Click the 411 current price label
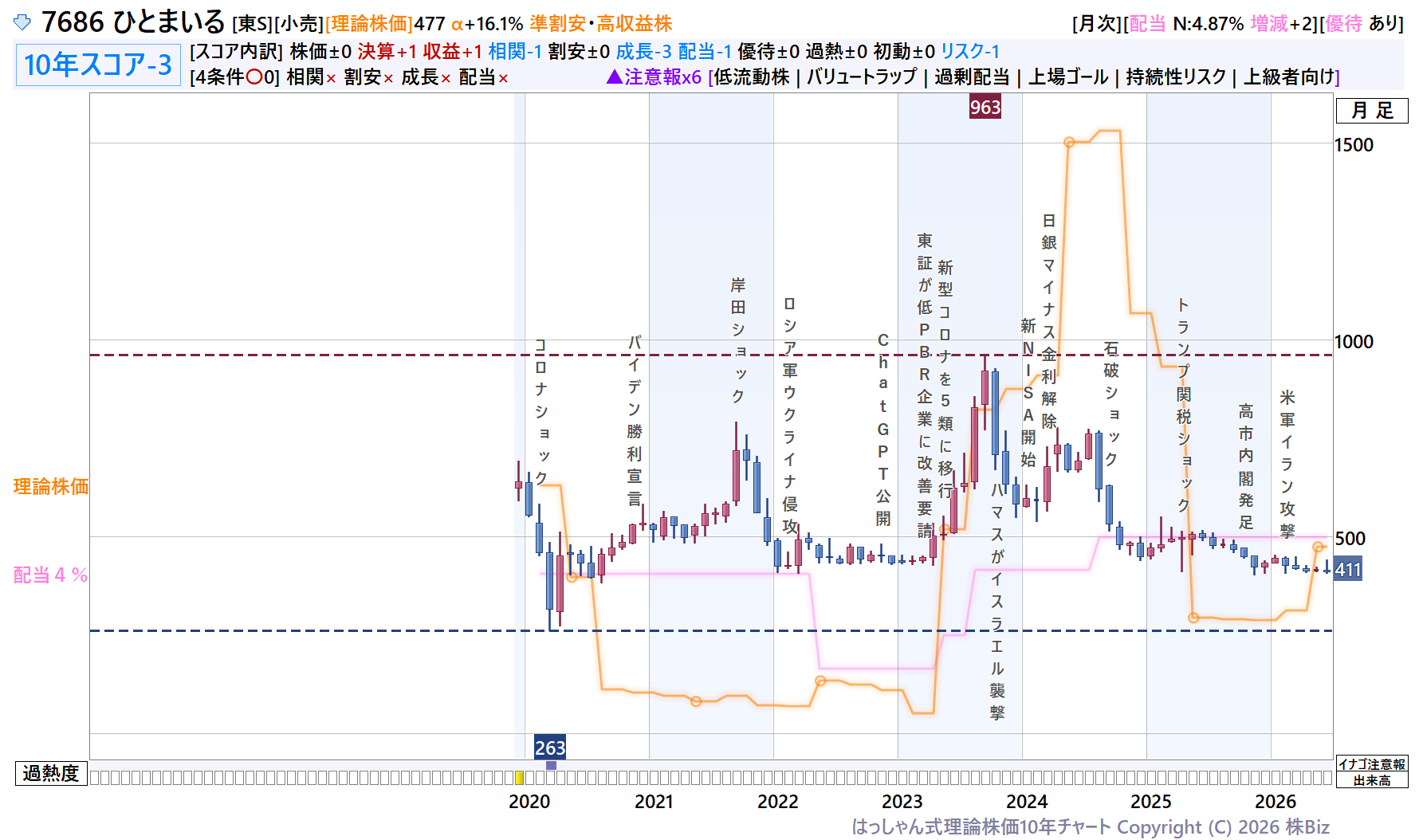This screenshot has height=840, width=1419. [1348, 570]
